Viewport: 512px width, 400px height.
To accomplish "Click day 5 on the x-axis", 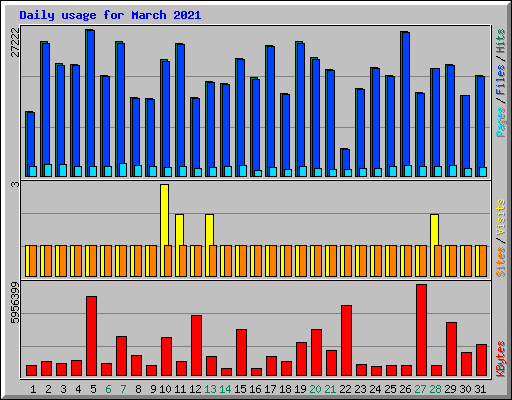I will coord(93,389).
